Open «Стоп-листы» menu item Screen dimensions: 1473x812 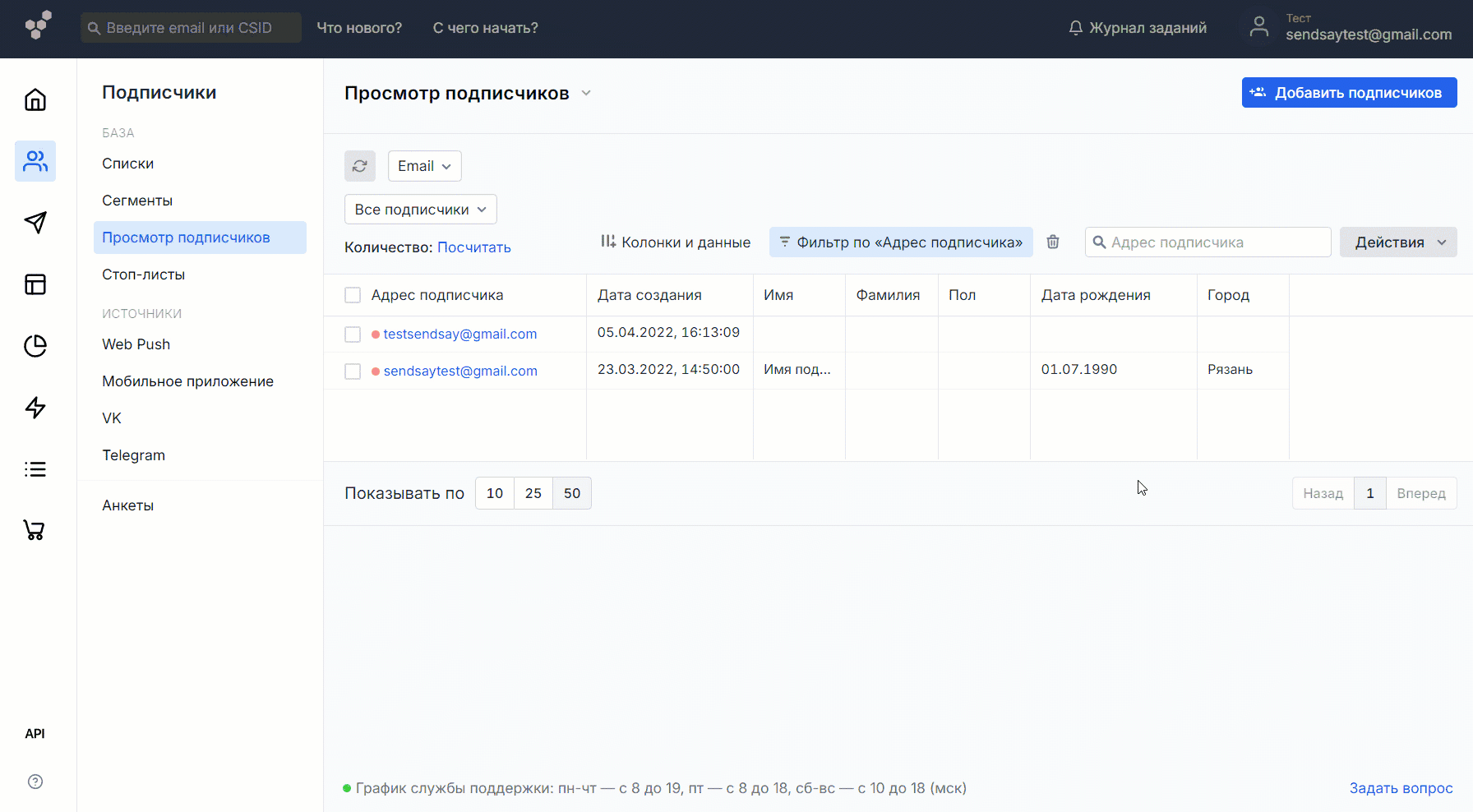[143, 275]
